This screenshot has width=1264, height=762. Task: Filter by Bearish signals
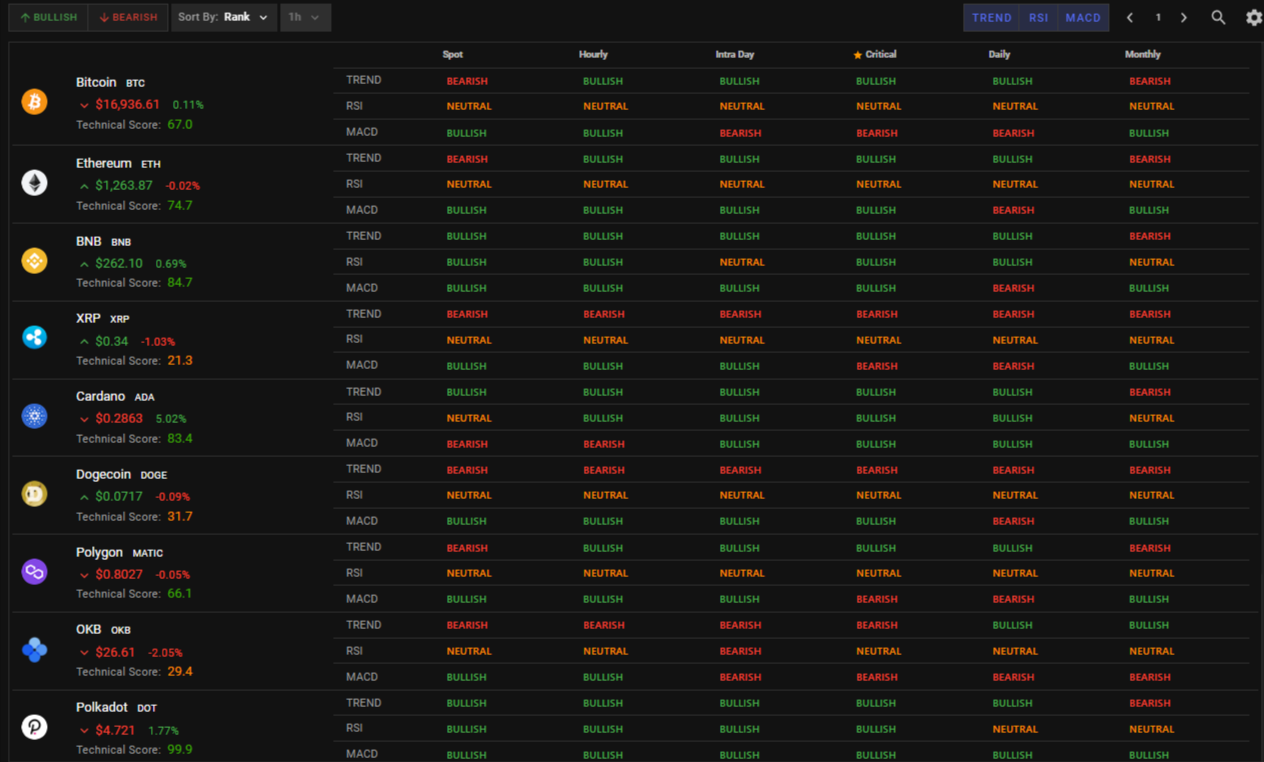128,17
